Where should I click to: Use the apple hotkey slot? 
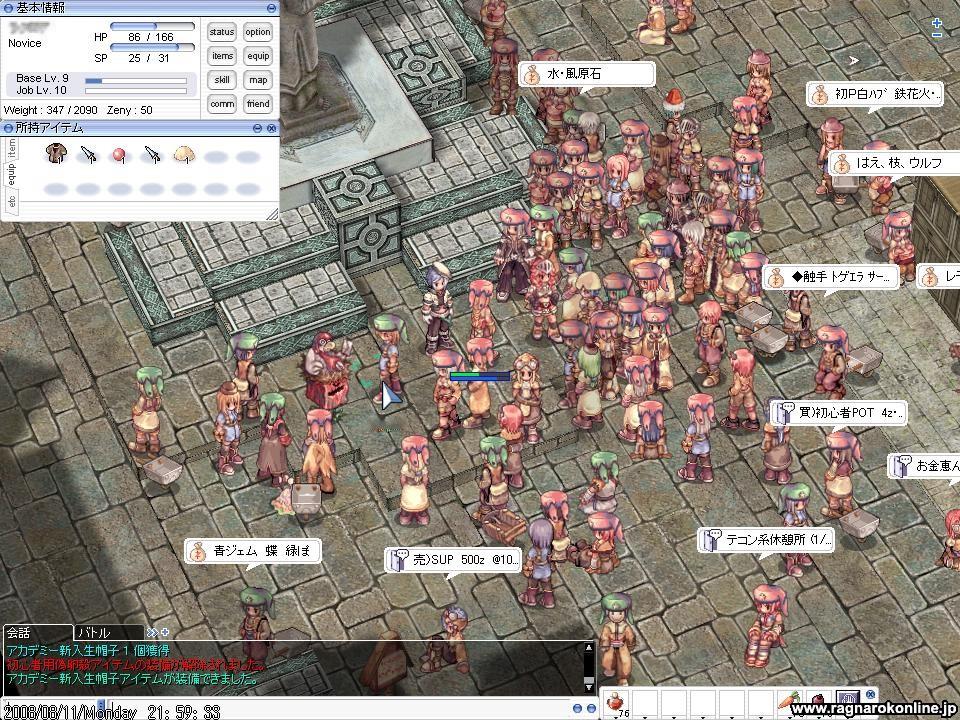(x=819, y=702)
